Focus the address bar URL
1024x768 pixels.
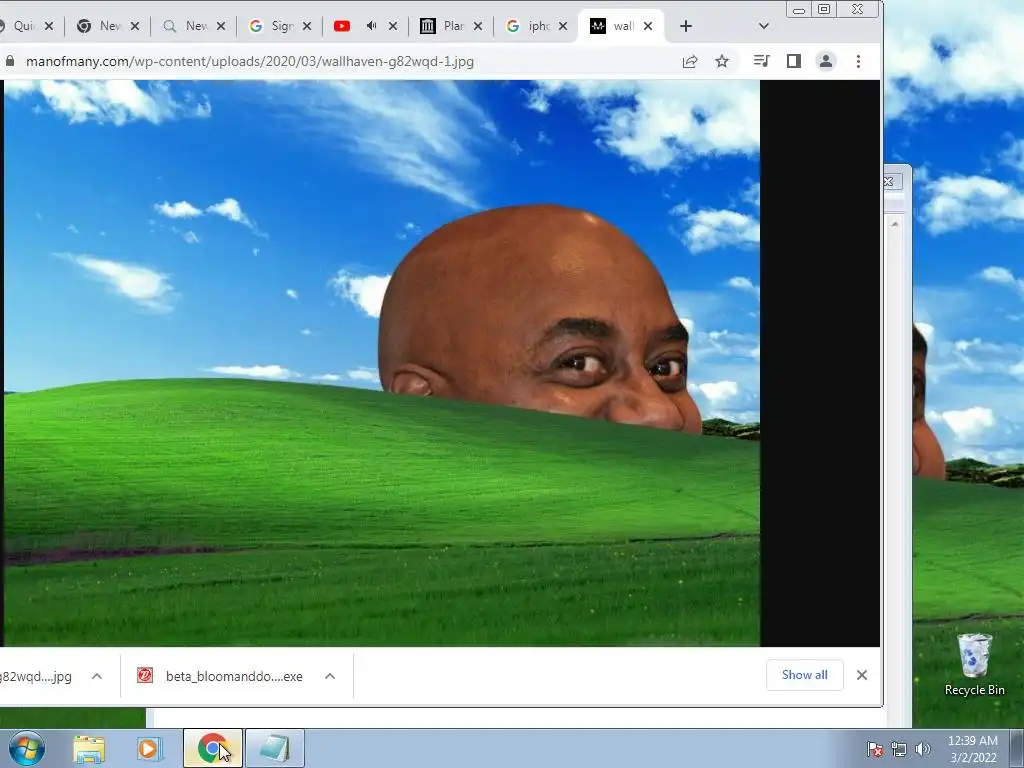click(249, 61)
